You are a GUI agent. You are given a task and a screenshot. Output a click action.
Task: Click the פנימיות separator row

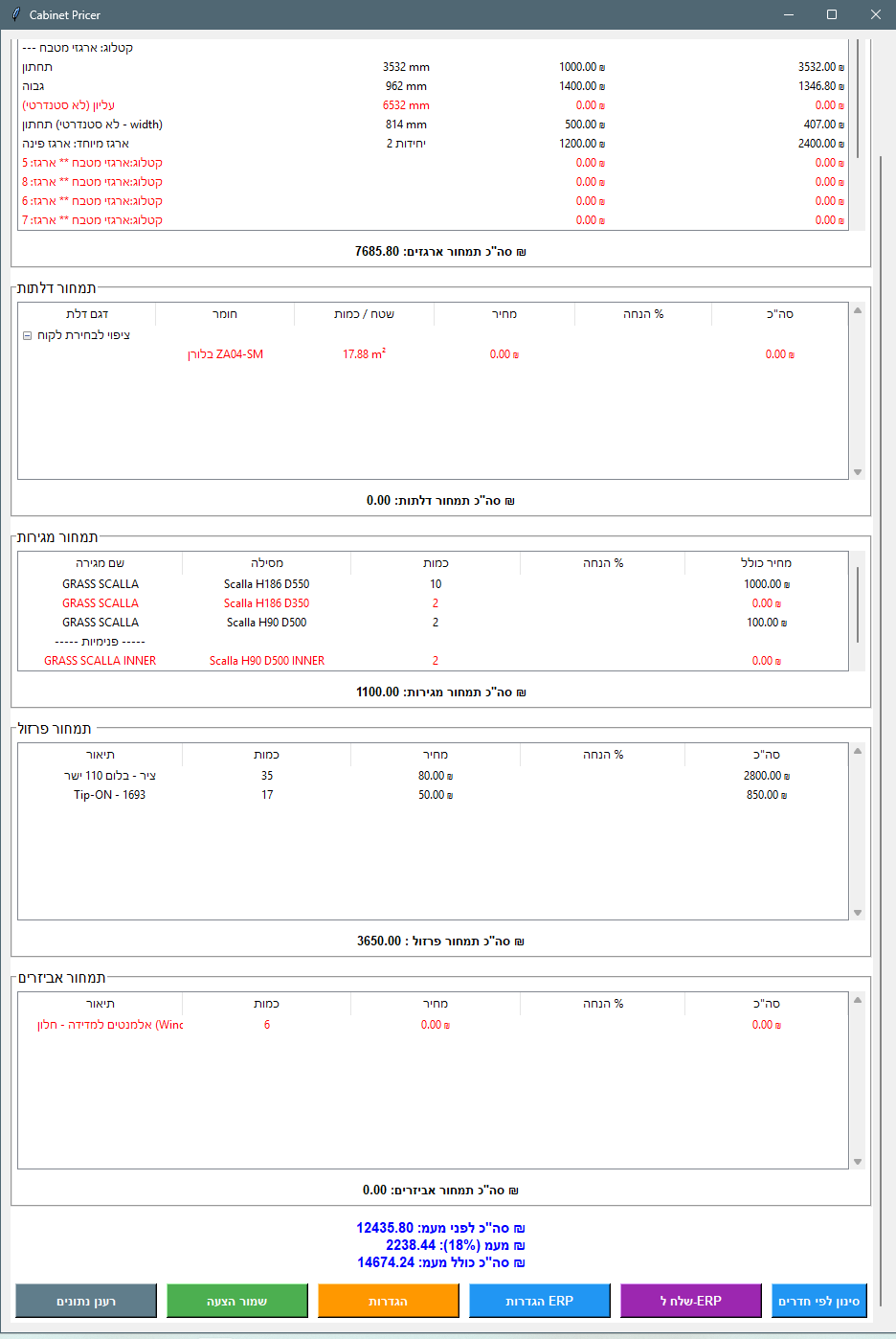(x=434, y=642)
